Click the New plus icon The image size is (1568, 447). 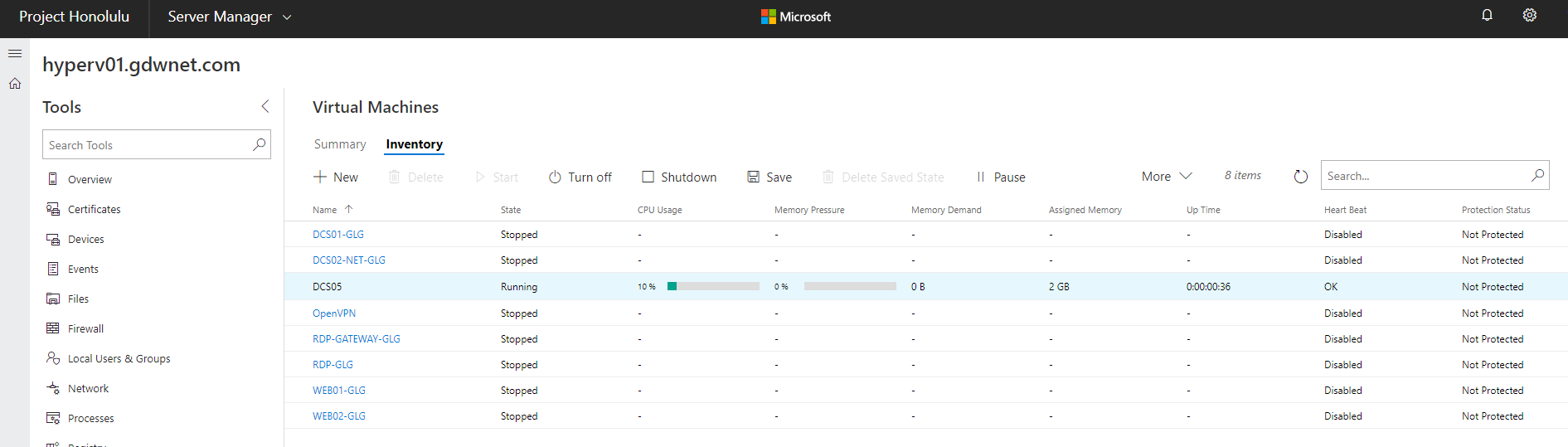pos(320,177)
